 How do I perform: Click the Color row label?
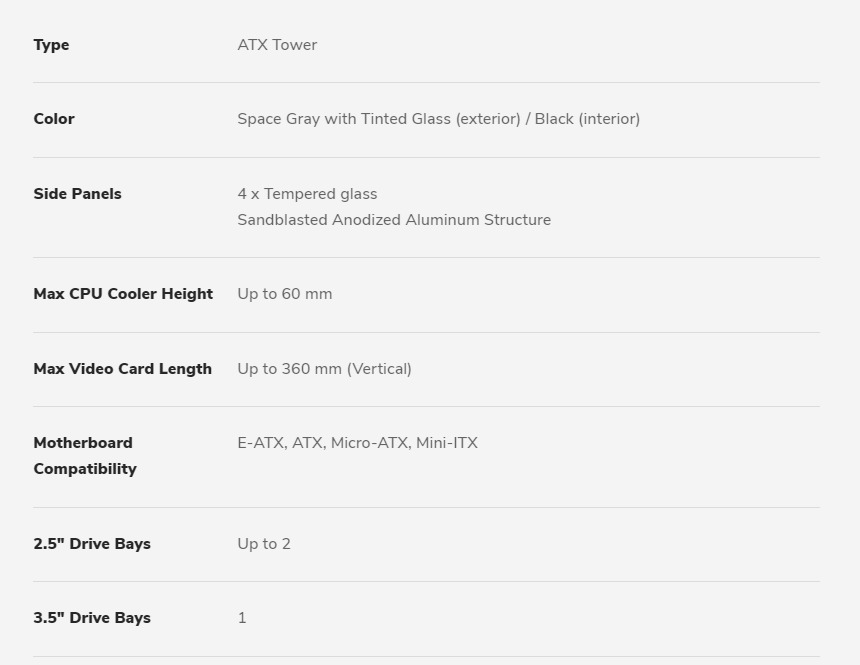click(54, 119)
